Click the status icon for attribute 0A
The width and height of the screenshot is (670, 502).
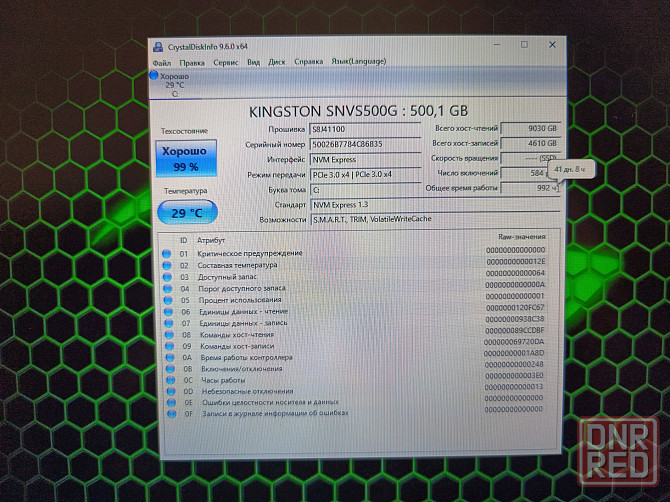[170, 357]
